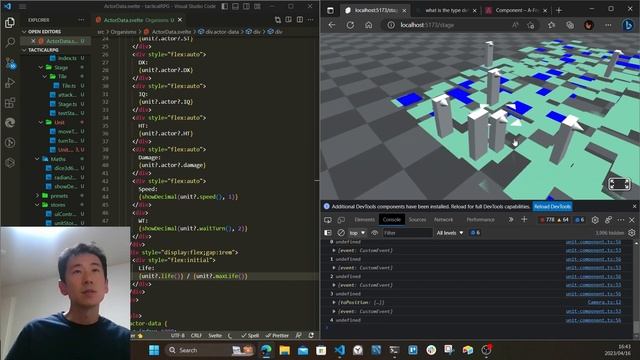Image resolution: width=640 pixels, height=360 pixels.
Task: Toggle secondary sidebar layout icon in VS Code title bar
Action: (x=247, y=6)
